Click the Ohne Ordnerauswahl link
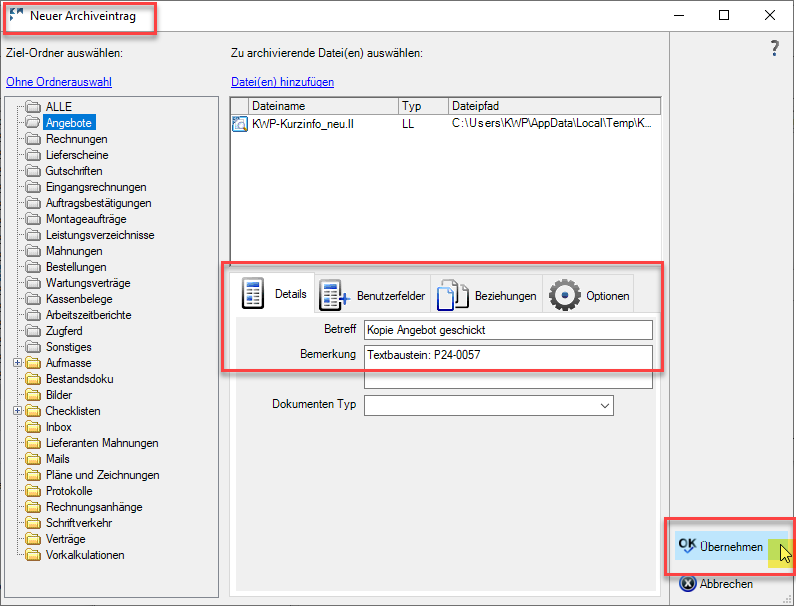This screenshot has width=796, height=606. click(59, 82)
